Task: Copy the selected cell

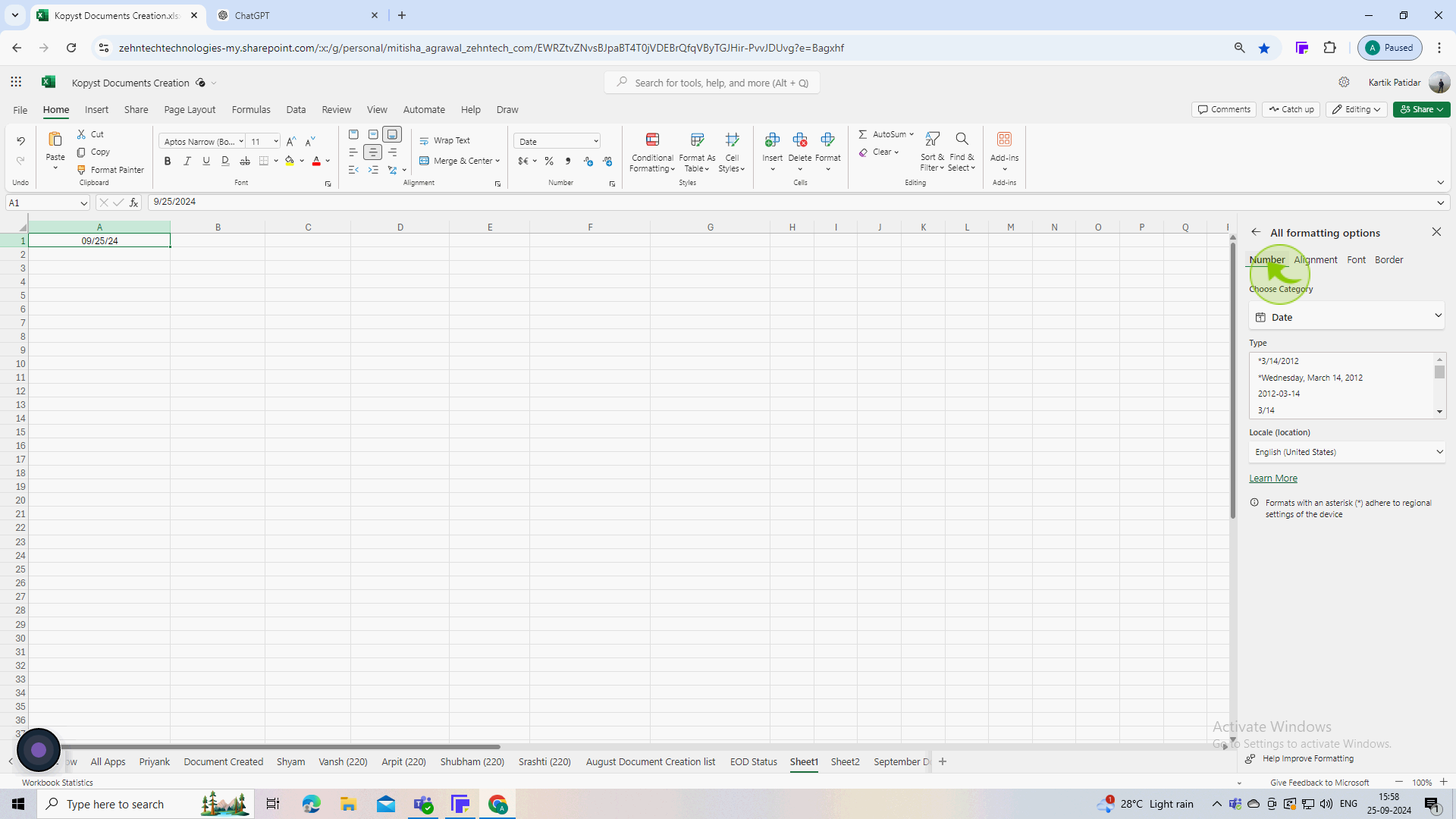Action: click(93, 152)
